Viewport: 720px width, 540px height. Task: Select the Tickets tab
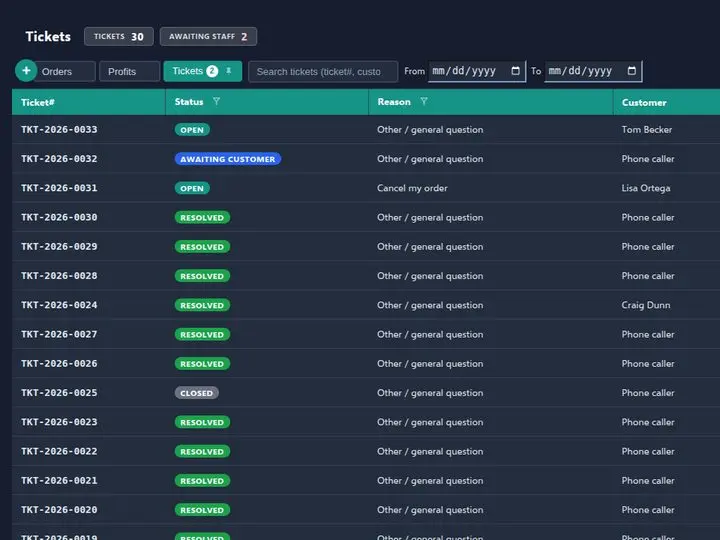click(x=202, y=71)
